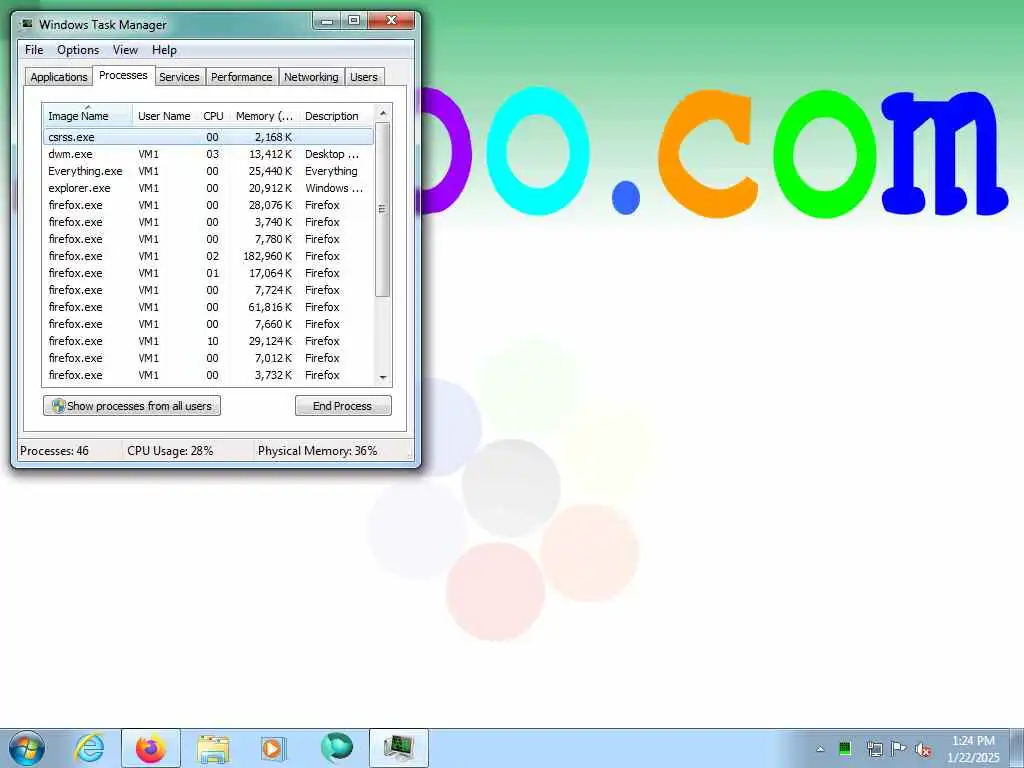
Task: Select the Processes tab
Action: pos(123,75)
